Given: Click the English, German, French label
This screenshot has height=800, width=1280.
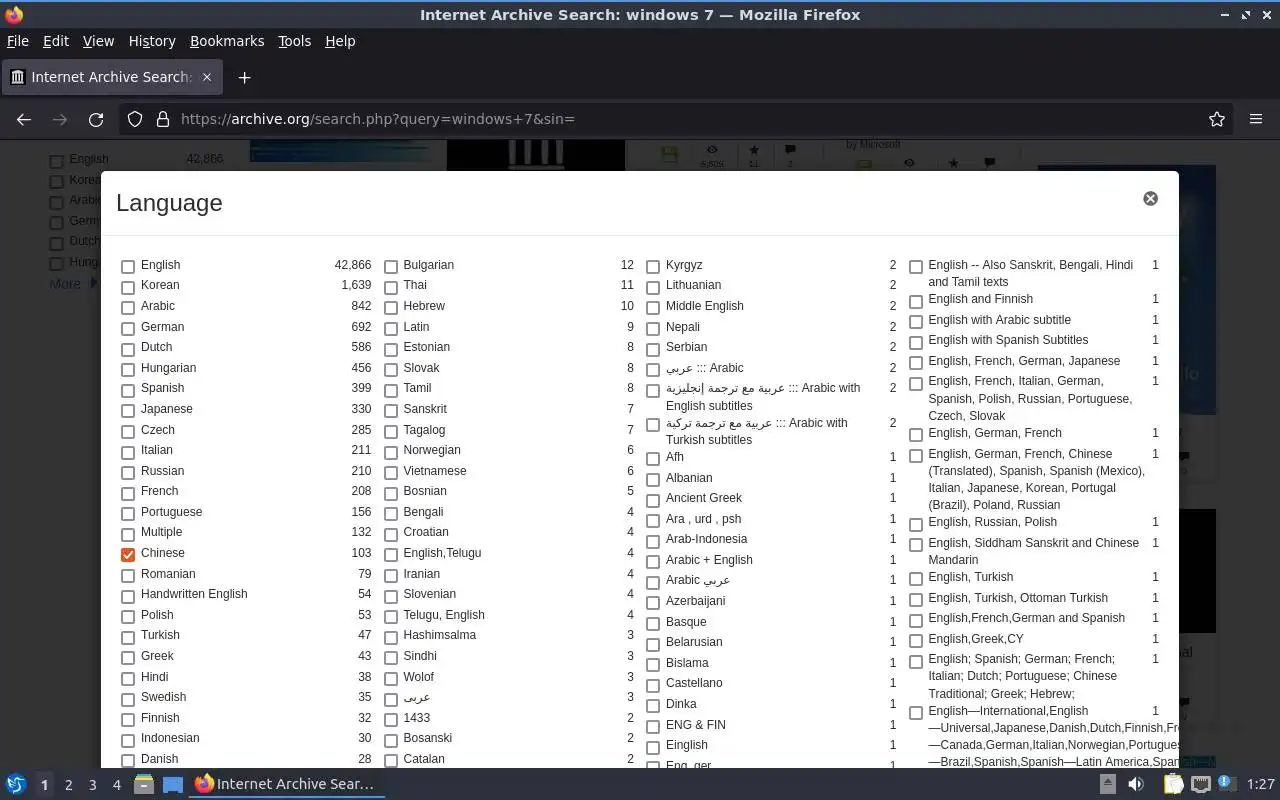Looking at the screenshot, I should pos(995,433).
